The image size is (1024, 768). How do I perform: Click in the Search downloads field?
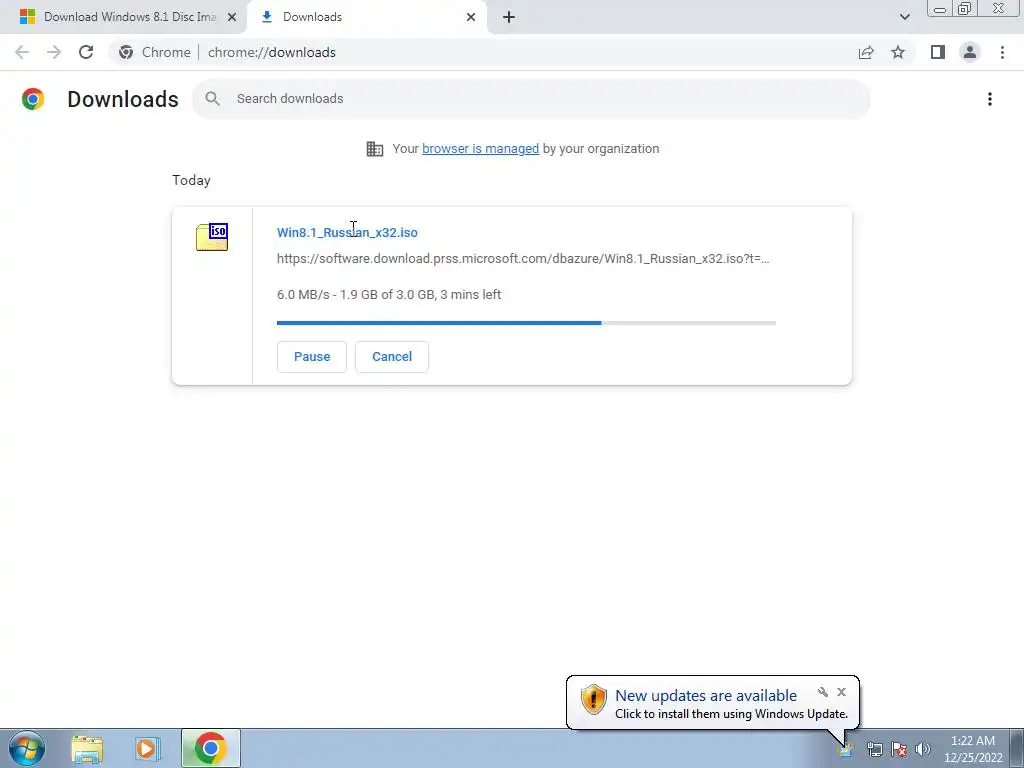coord(531,99)
